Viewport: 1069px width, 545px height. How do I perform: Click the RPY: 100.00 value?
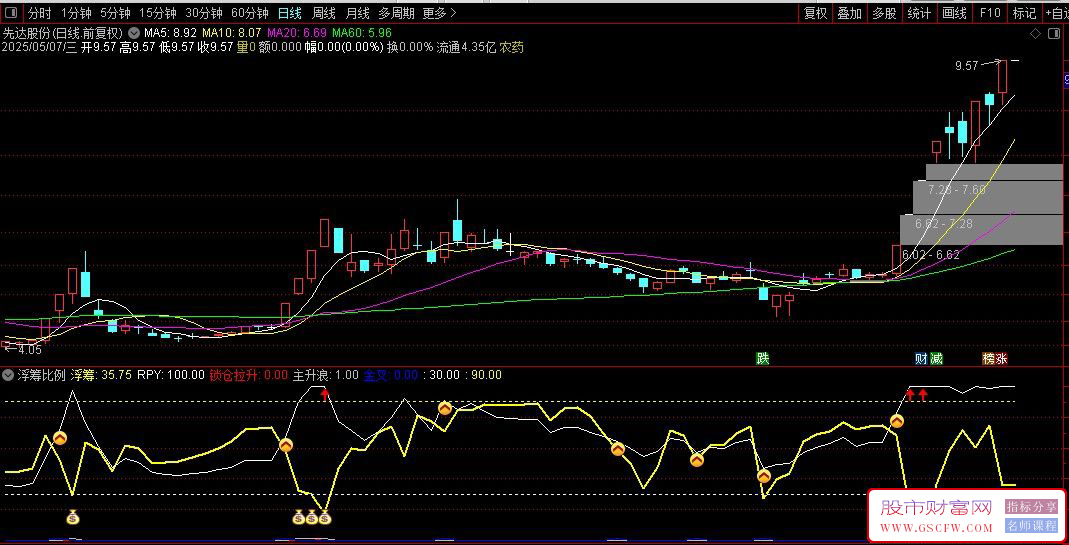(x=170, y=374)
